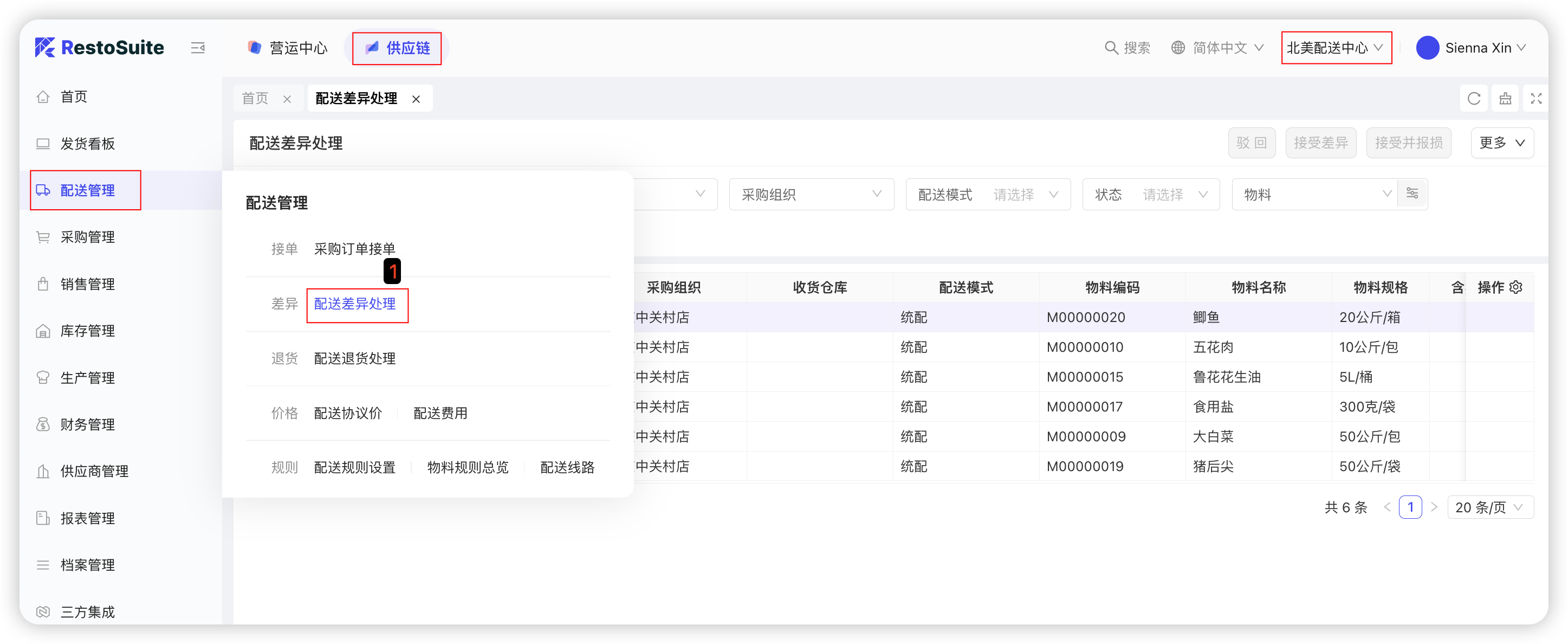Open column settings gear icon
This screenshot has width=1568, height=644.
(1517, 287)
